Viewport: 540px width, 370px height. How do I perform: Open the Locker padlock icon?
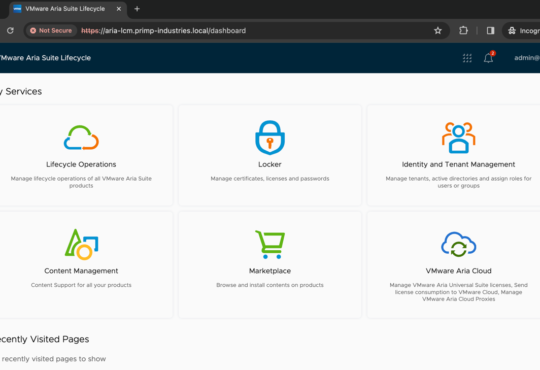pos(270,137)
